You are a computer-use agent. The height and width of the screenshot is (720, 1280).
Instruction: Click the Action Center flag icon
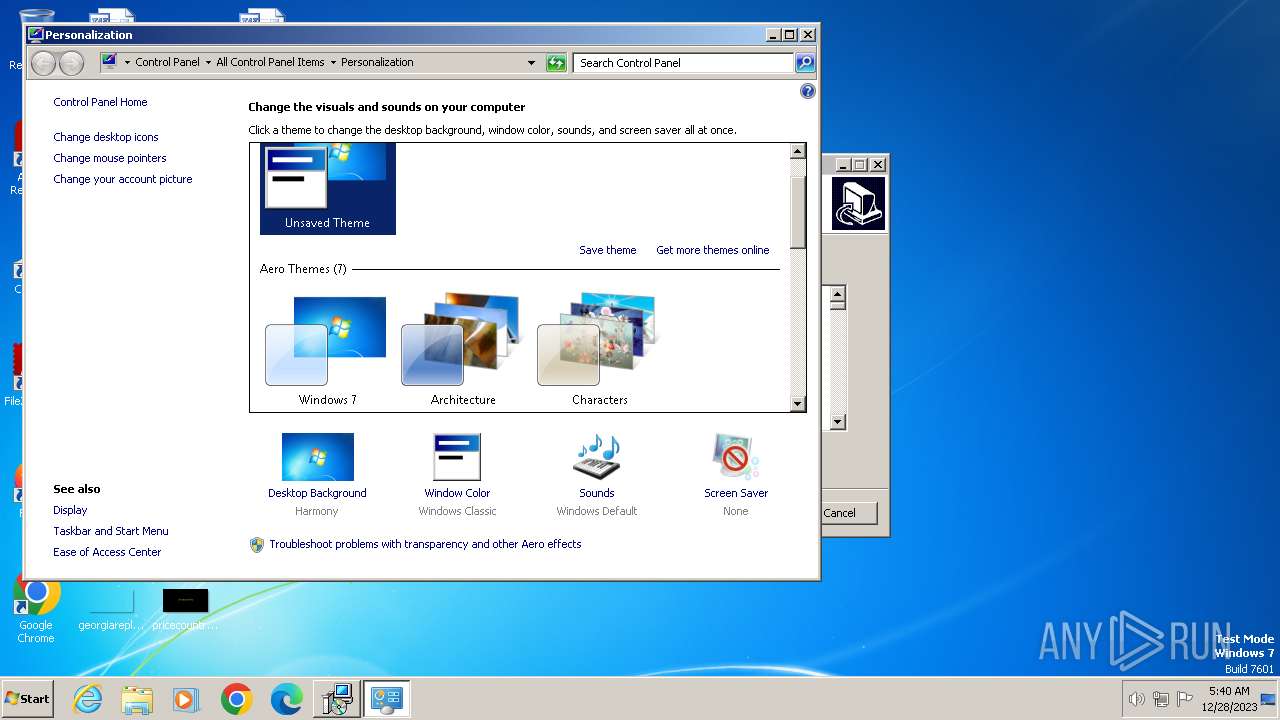click(x=1185, y=699)
